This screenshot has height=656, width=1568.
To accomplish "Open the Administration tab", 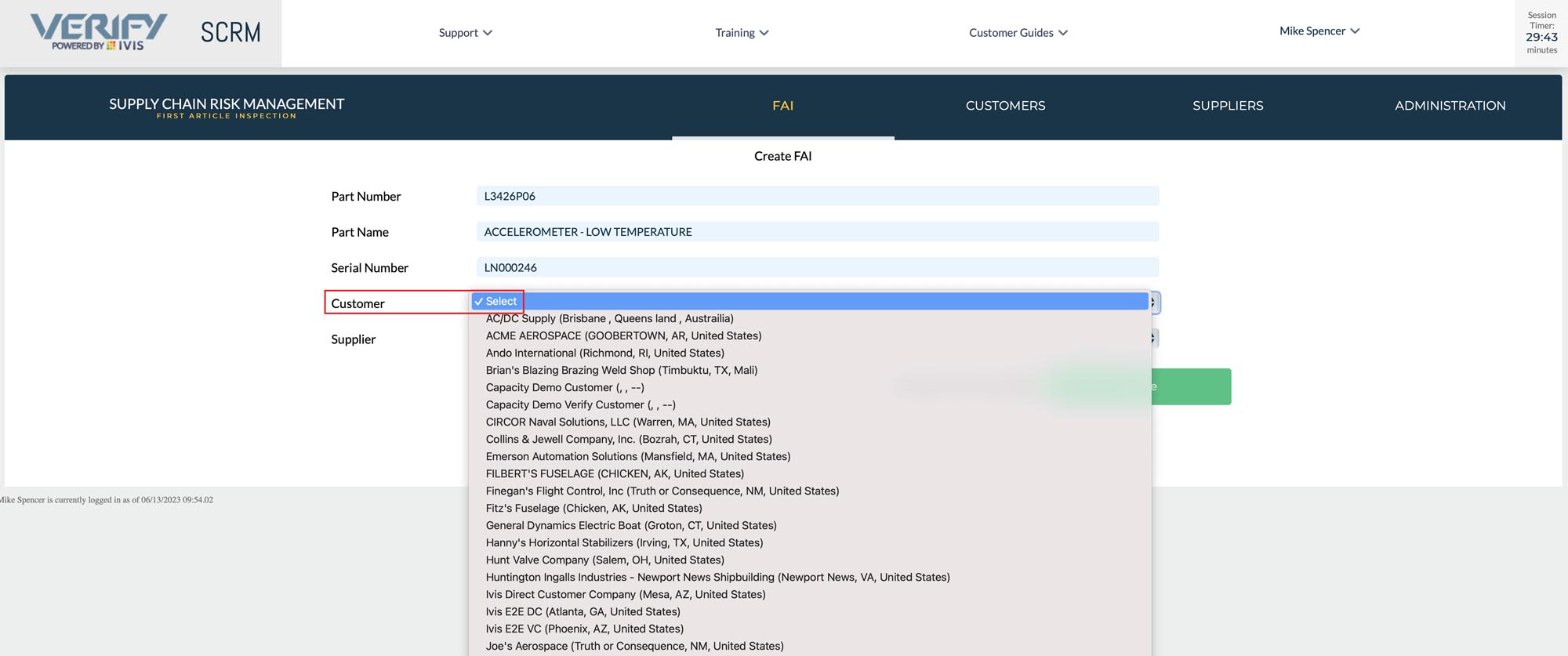I will (1450, 106).
